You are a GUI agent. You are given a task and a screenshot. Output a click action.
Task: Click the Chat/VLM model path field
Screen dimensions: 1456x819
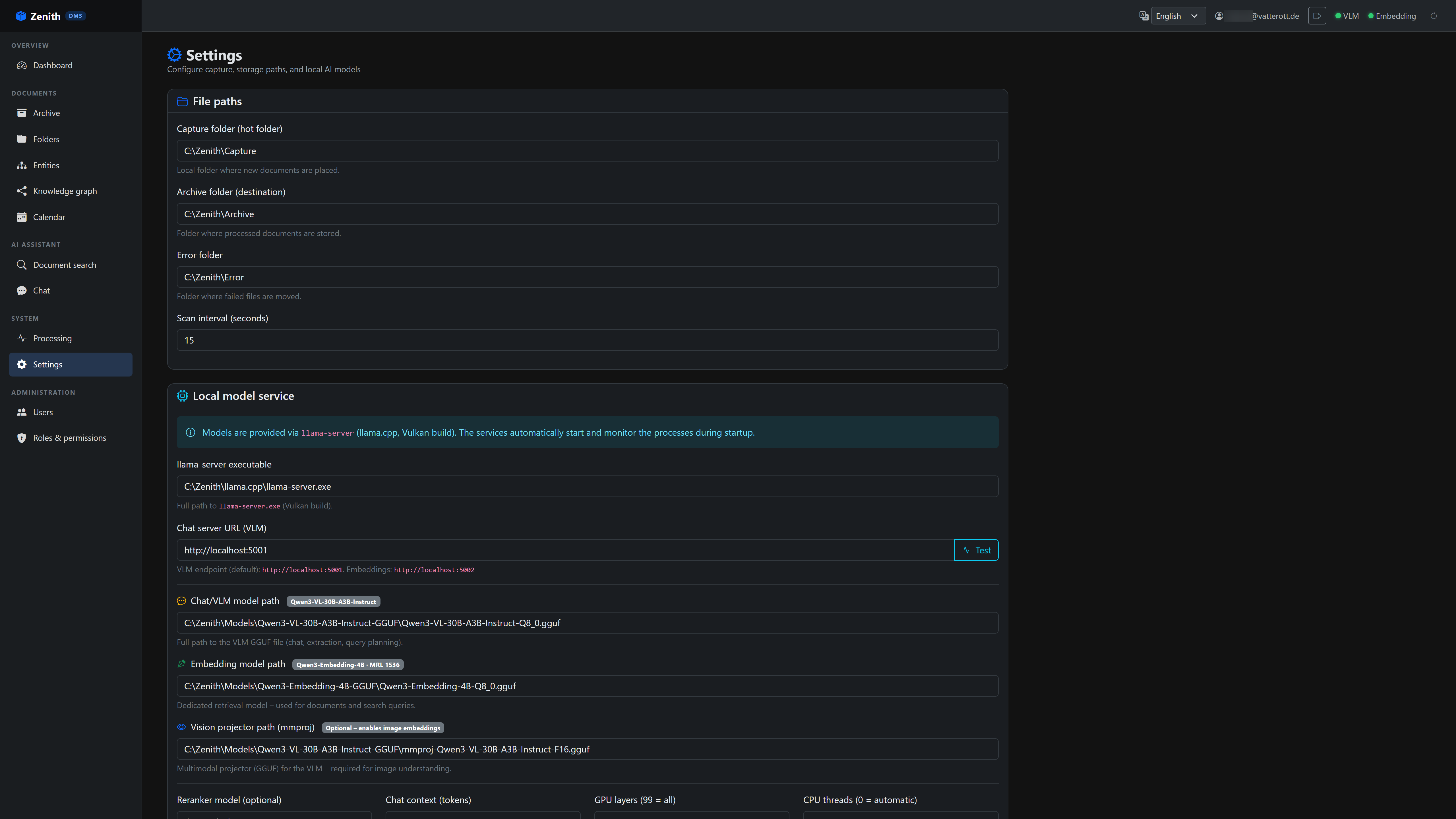click(x=587, y=623)
